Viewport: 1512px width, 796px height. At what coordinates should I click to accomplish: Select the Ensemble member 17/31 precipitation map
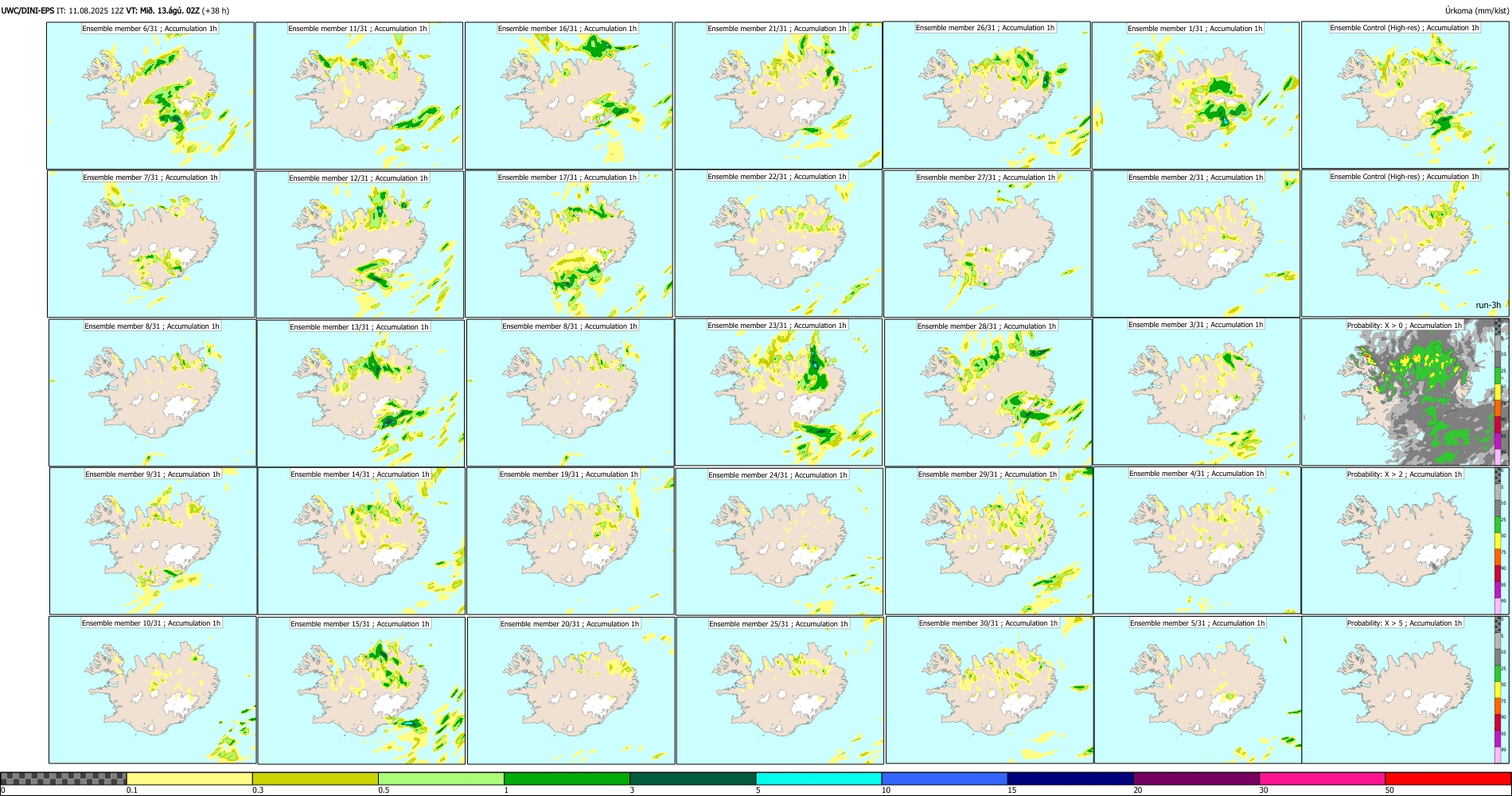(x=569, y=244)
